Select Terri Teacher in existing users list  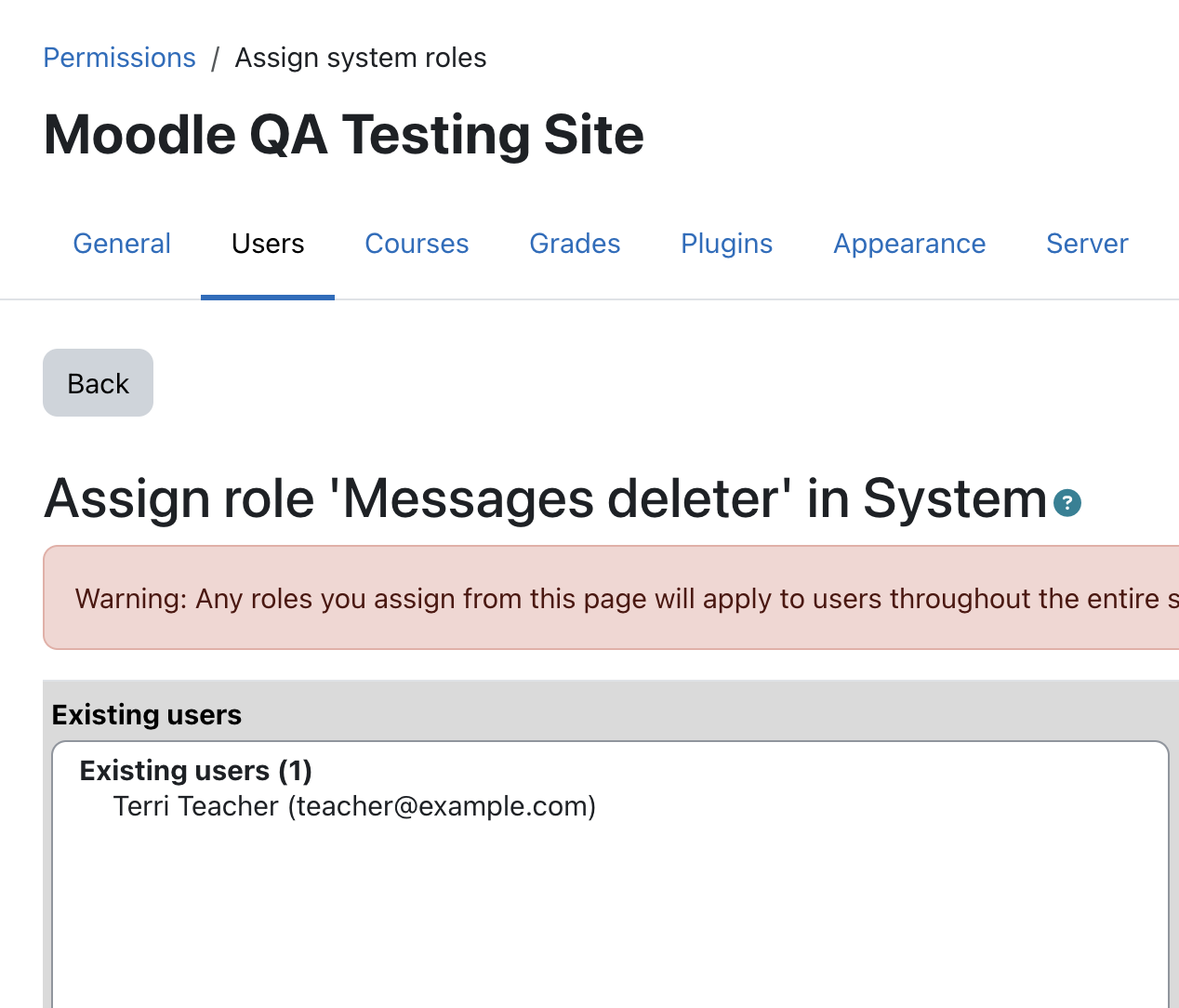354,806
